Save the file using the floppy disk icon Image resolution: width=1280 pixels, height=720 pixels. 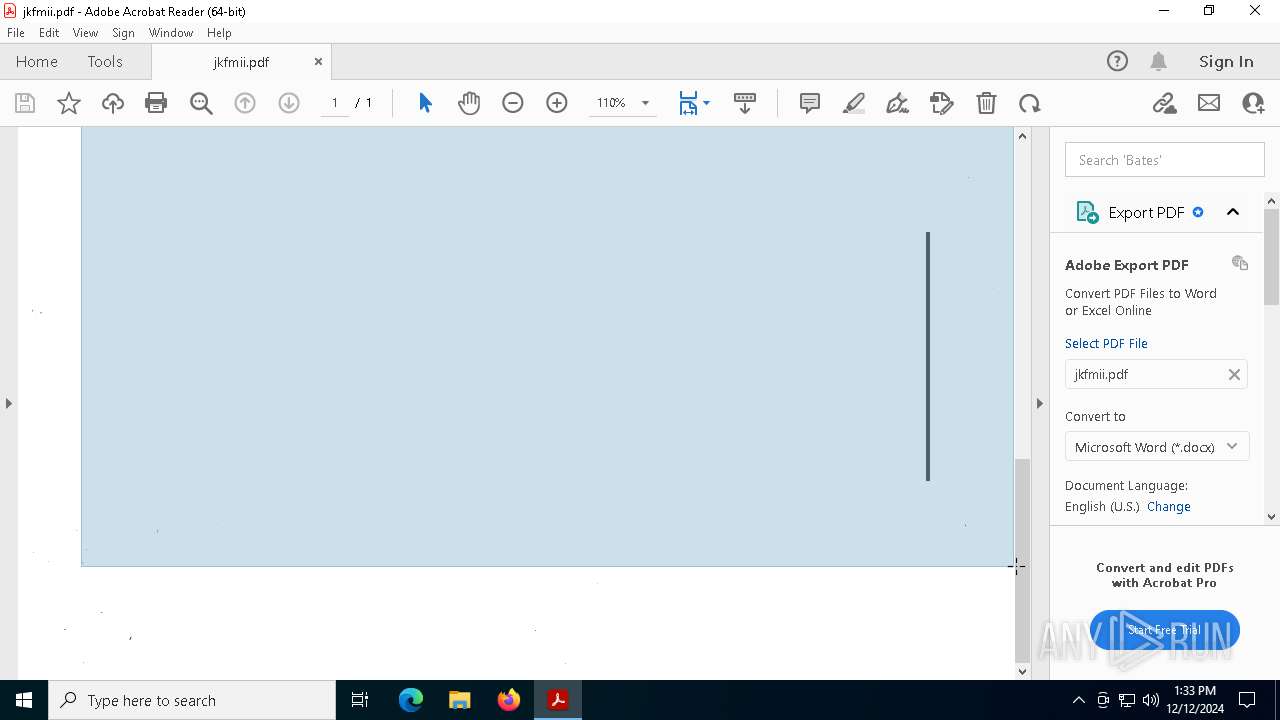(25, 103)
